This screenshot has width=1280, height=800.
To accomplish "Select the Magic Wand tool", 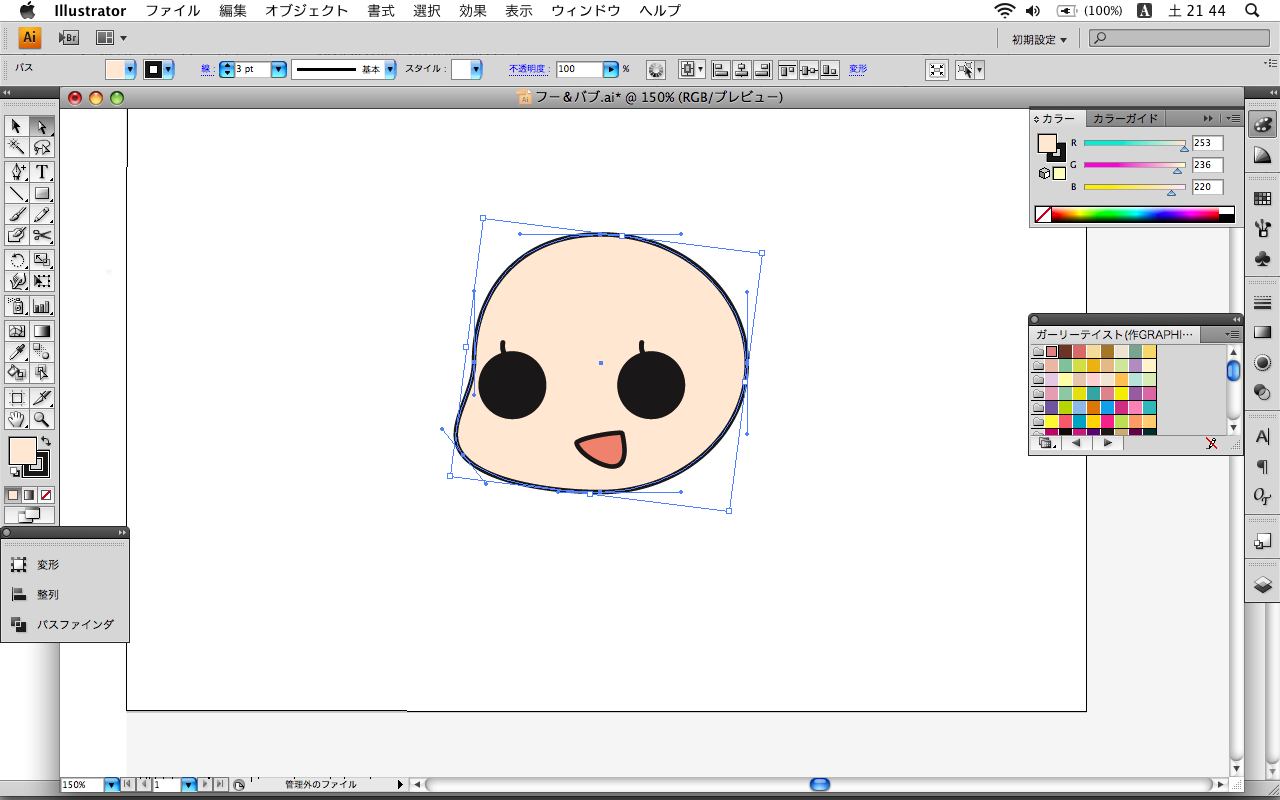I will tap(17, 147).
